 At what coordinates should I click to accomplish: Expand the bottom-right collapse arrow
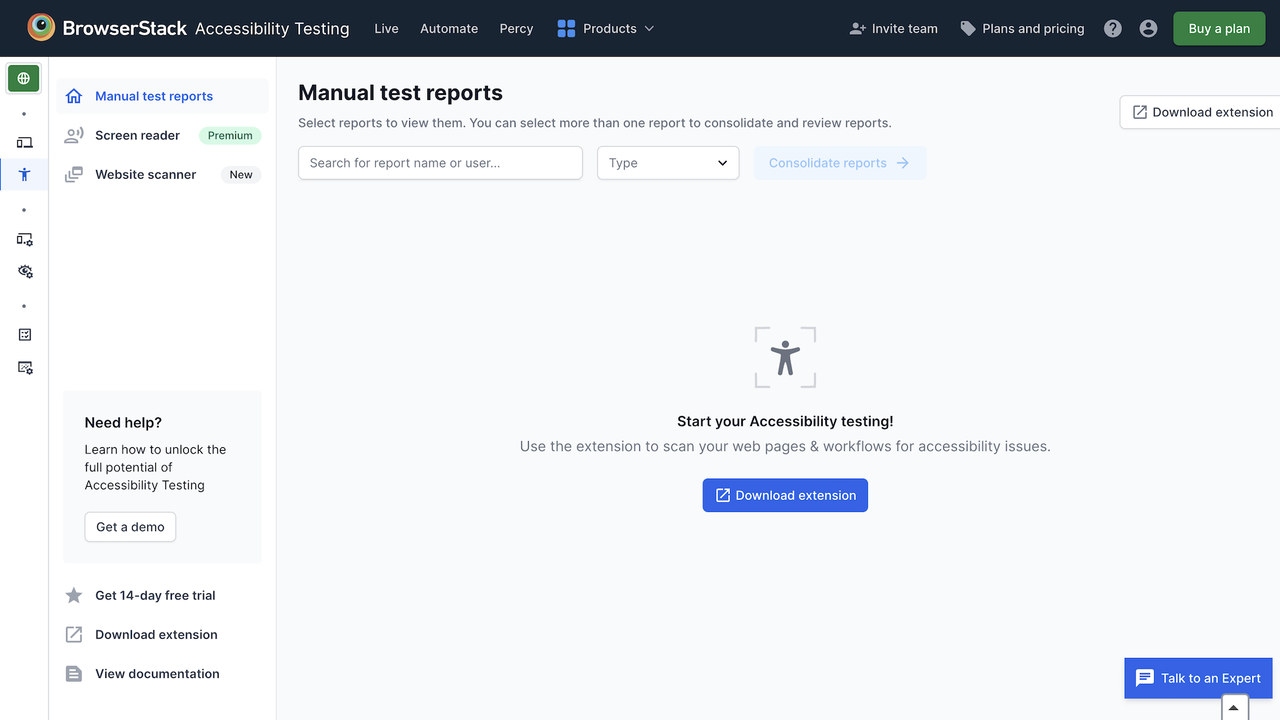click(1234, 707)
